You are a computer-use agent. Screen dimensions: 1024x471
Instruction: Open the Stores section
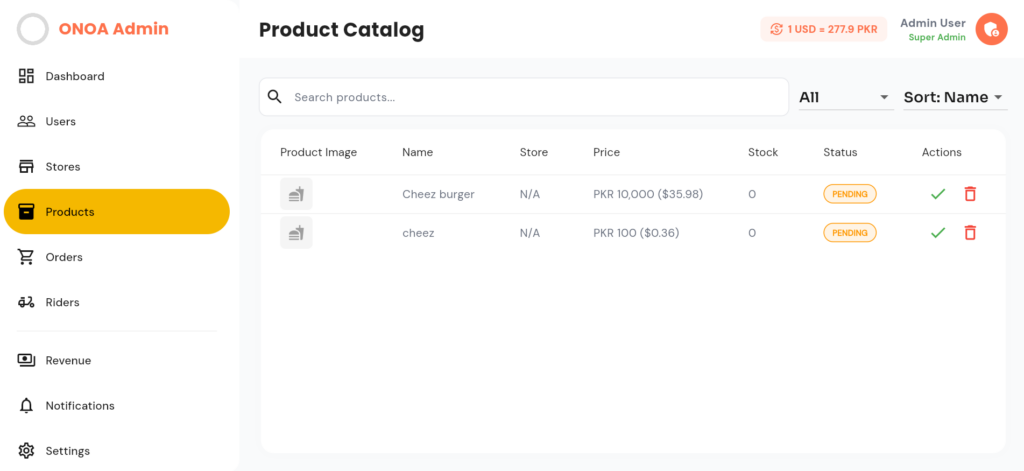(116, 167)
